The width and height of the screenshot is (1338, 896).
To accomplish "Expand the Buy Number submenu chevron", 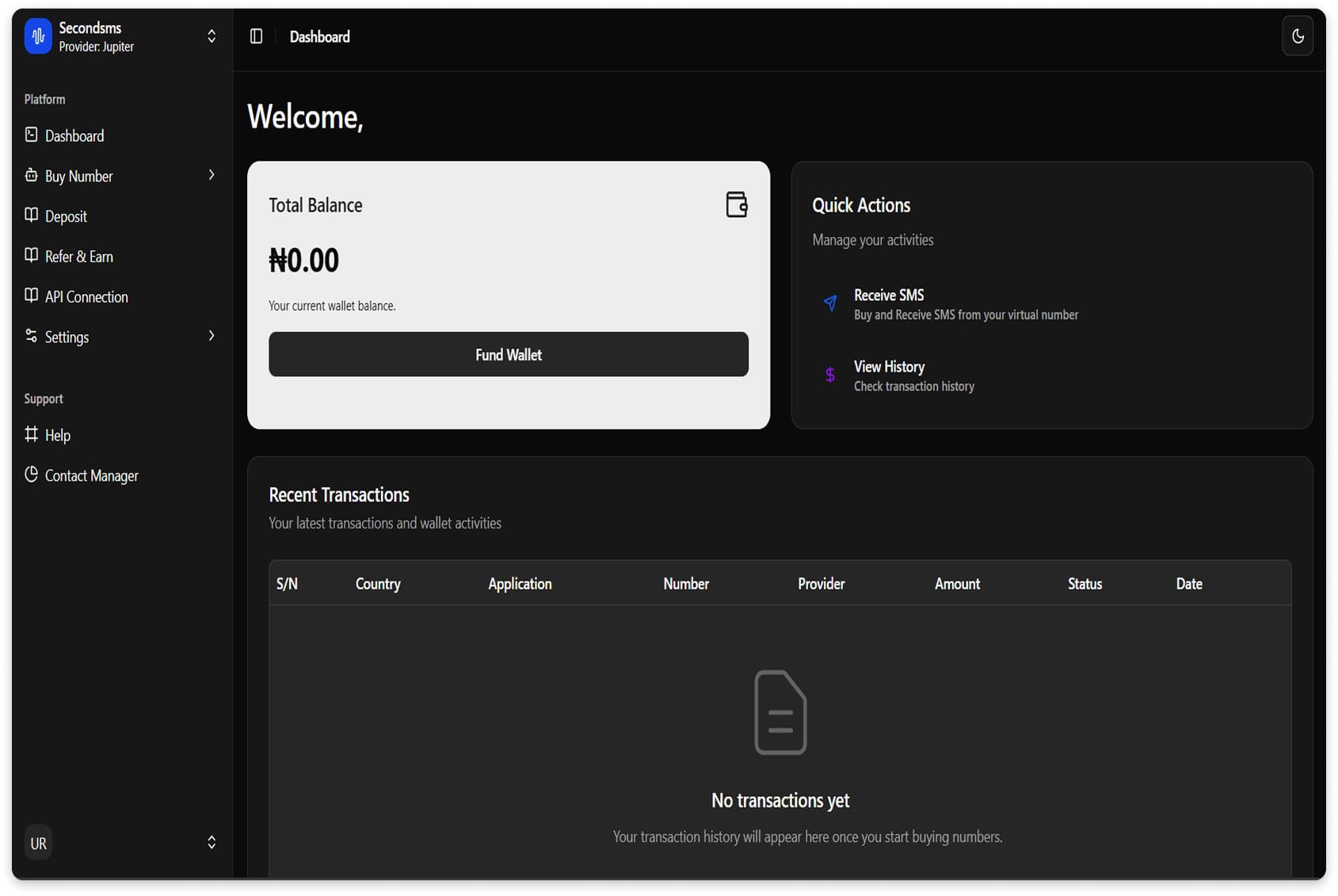I will point(211,175).
